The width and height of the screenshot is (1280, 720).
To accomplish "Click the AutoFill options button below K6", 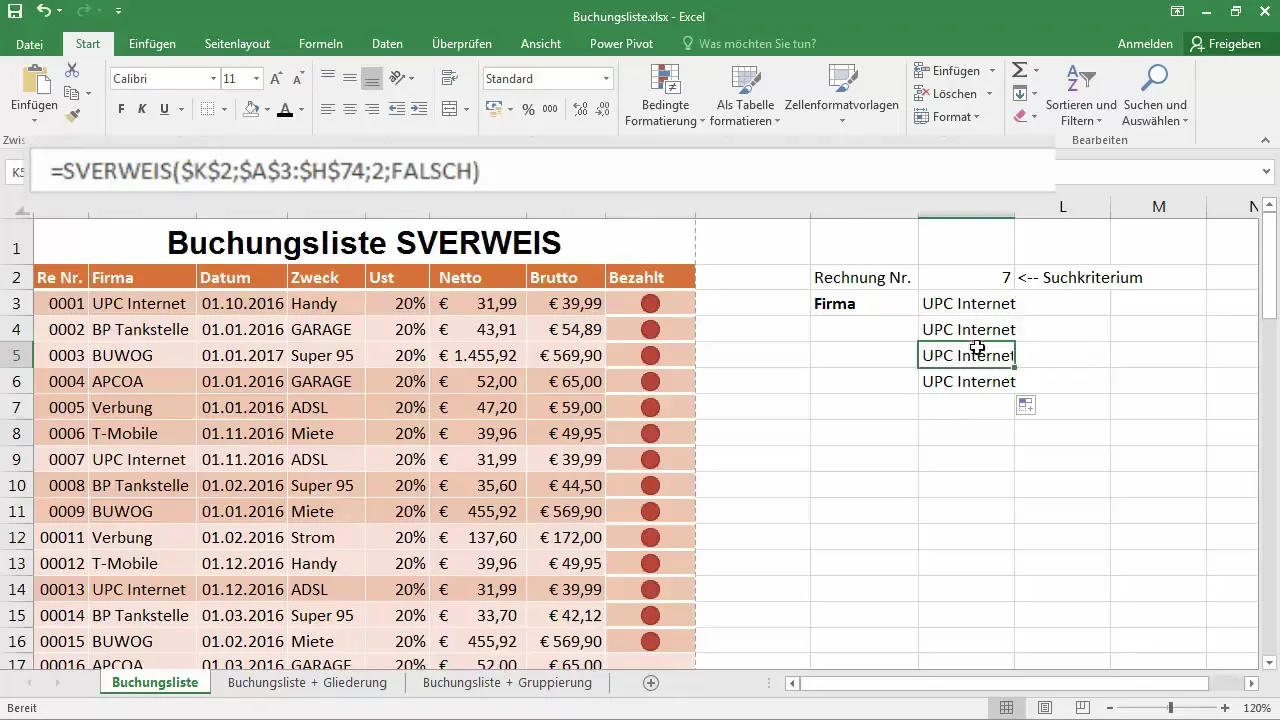I will click(x=1026, y=405).
